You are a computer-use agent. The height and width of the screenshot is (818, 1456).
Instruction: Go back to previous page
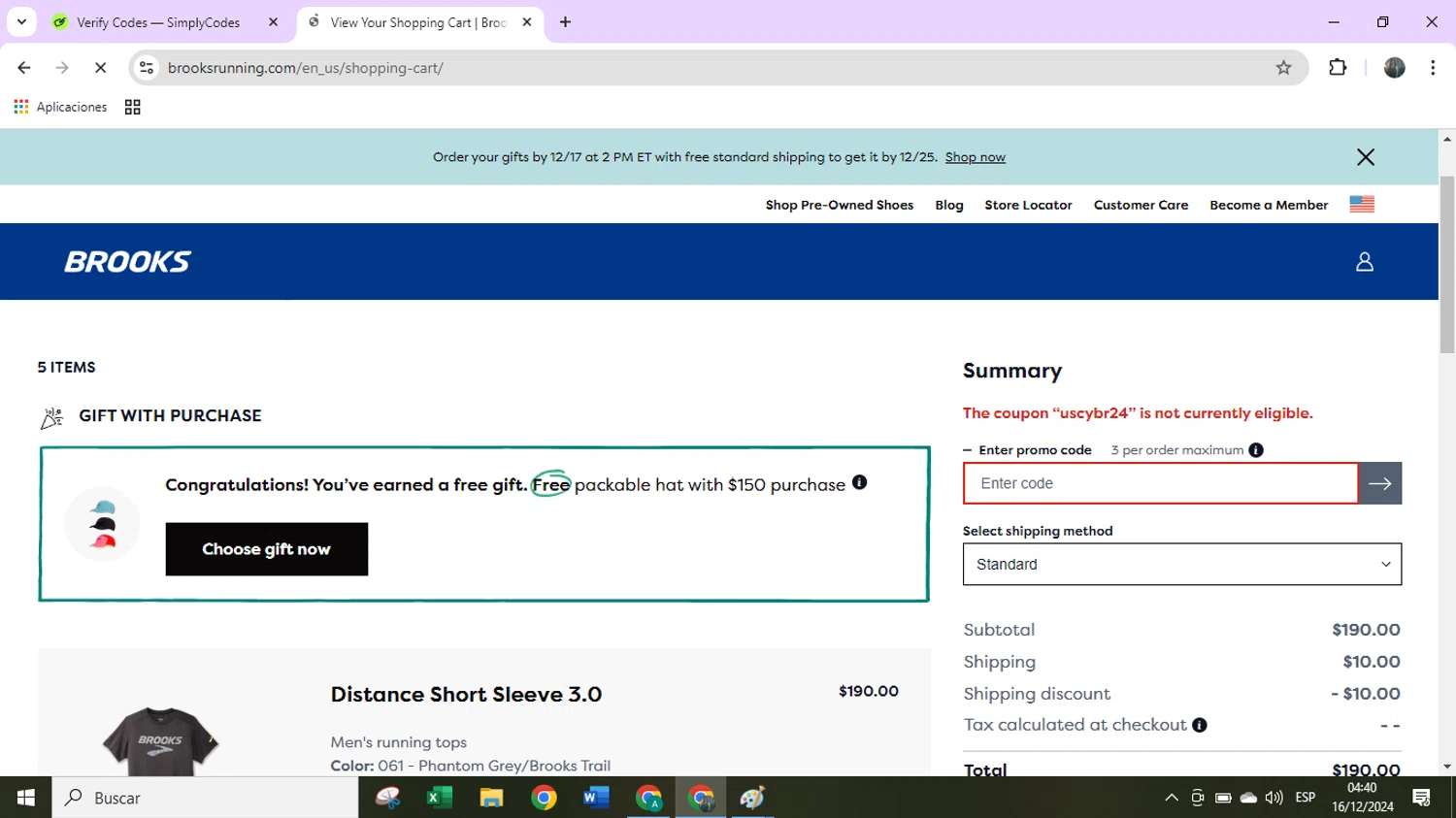(x=24, y=68)
